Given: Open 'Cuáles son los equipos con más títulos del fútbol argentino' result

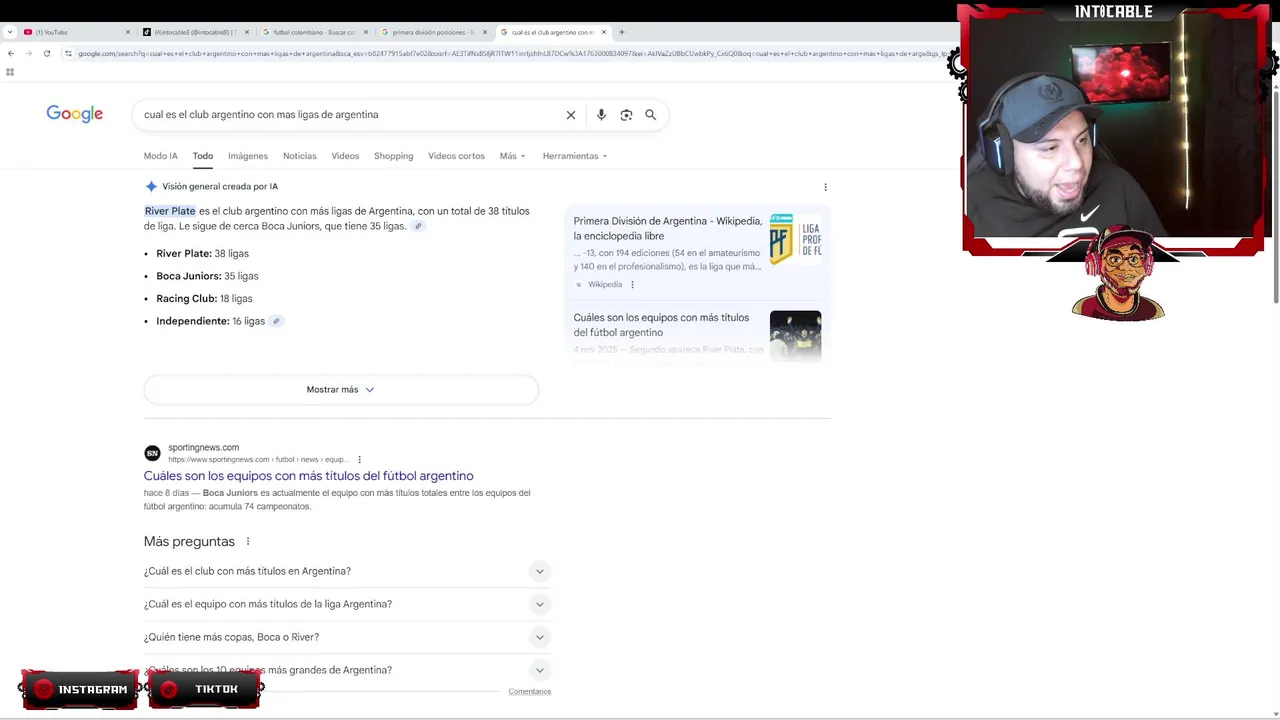Looking at the screenshot, I should point(308,476).
